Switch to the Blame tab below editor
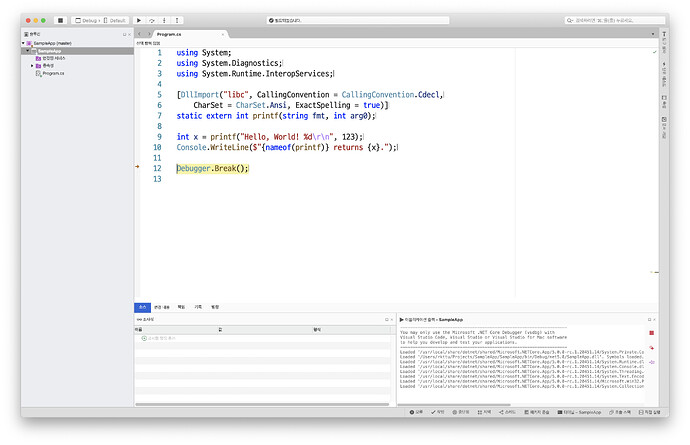The width and height of the screenshot is (690, 445). [x=181, y=307]
